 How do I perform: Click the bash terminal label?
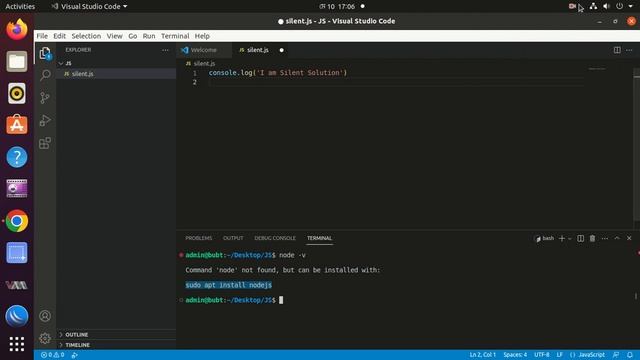pos(544,238)
